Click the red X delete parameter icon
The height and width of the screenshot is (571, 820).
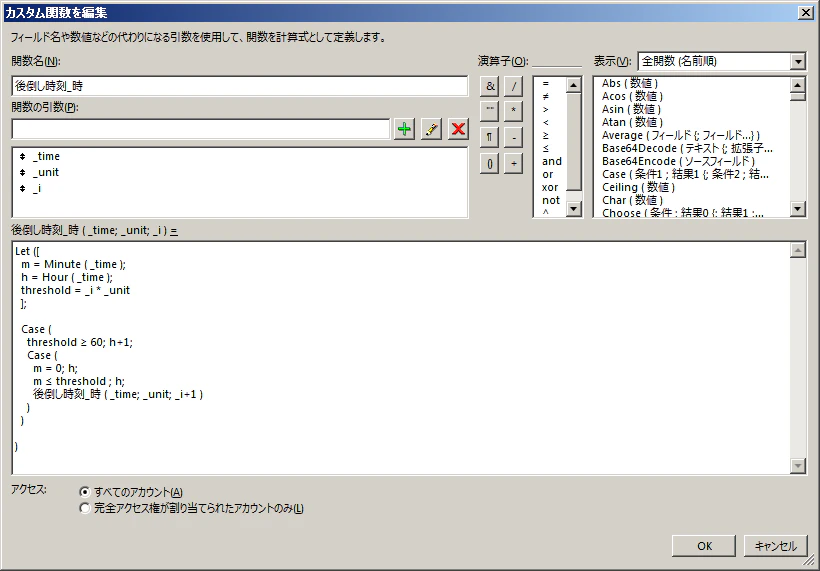click(x=458, y=129)
